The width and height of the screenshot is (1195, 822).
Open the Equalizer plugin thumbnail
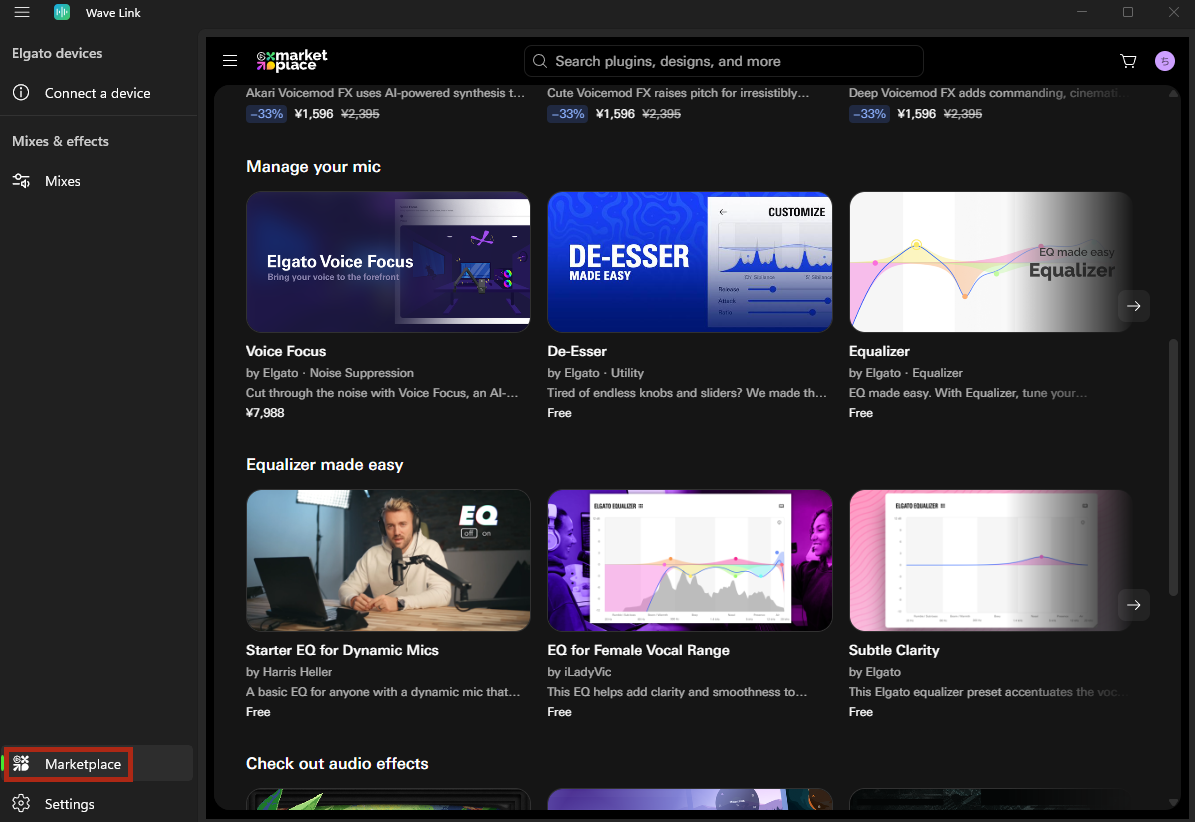pyautogui.click(x=991, y=261)
